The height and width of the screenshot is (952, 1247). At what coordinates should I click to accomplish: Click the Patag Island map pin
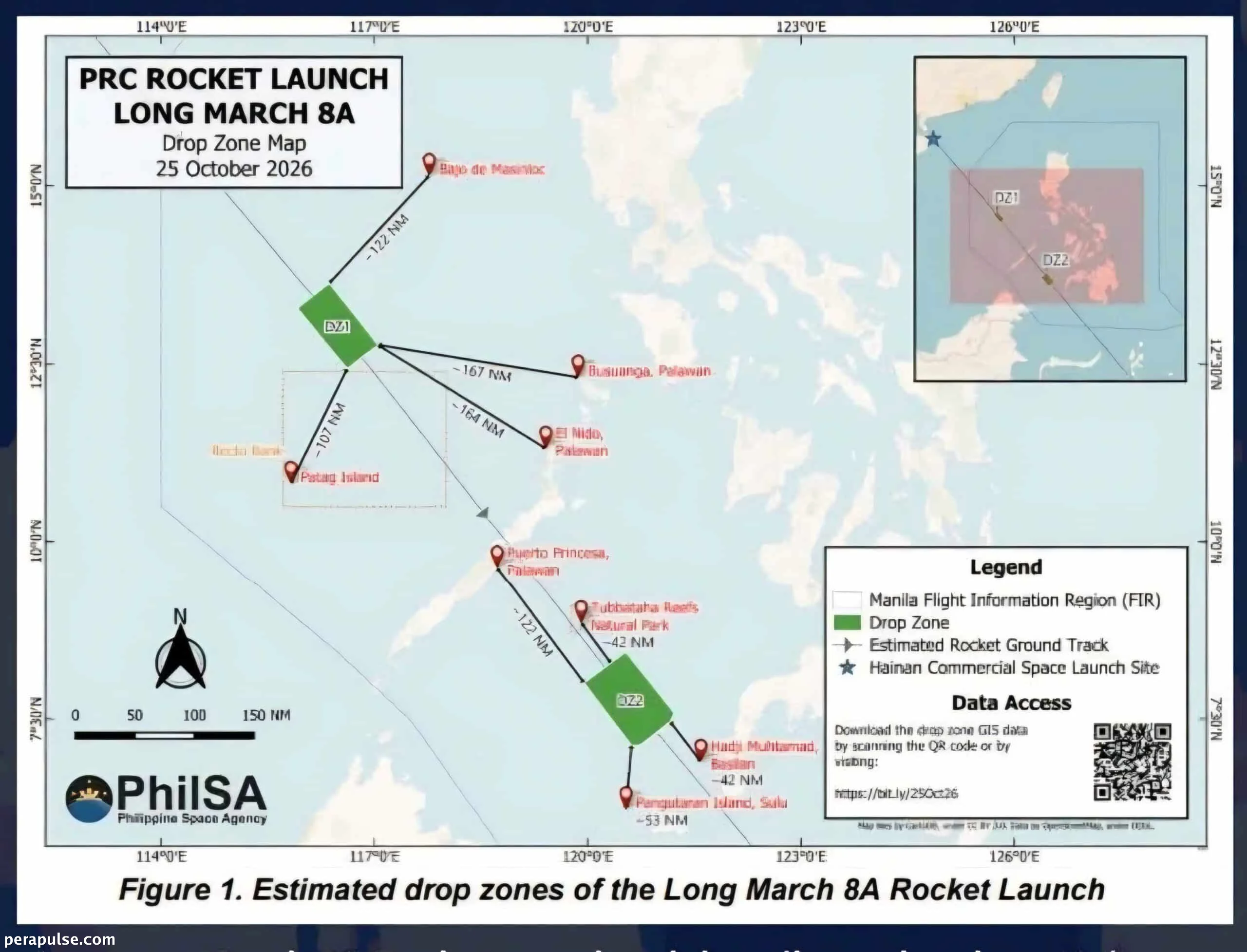291,472
